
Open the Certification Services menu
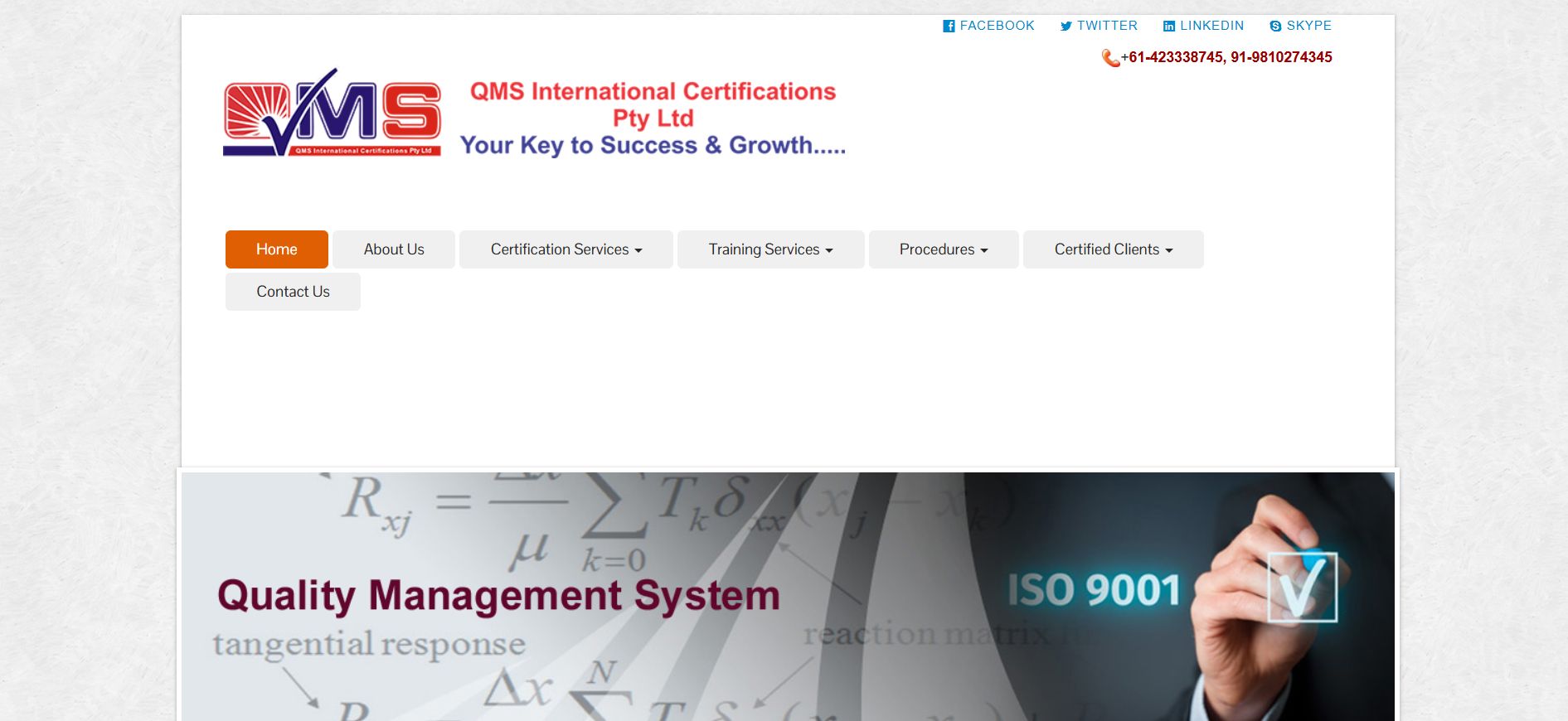566,249
